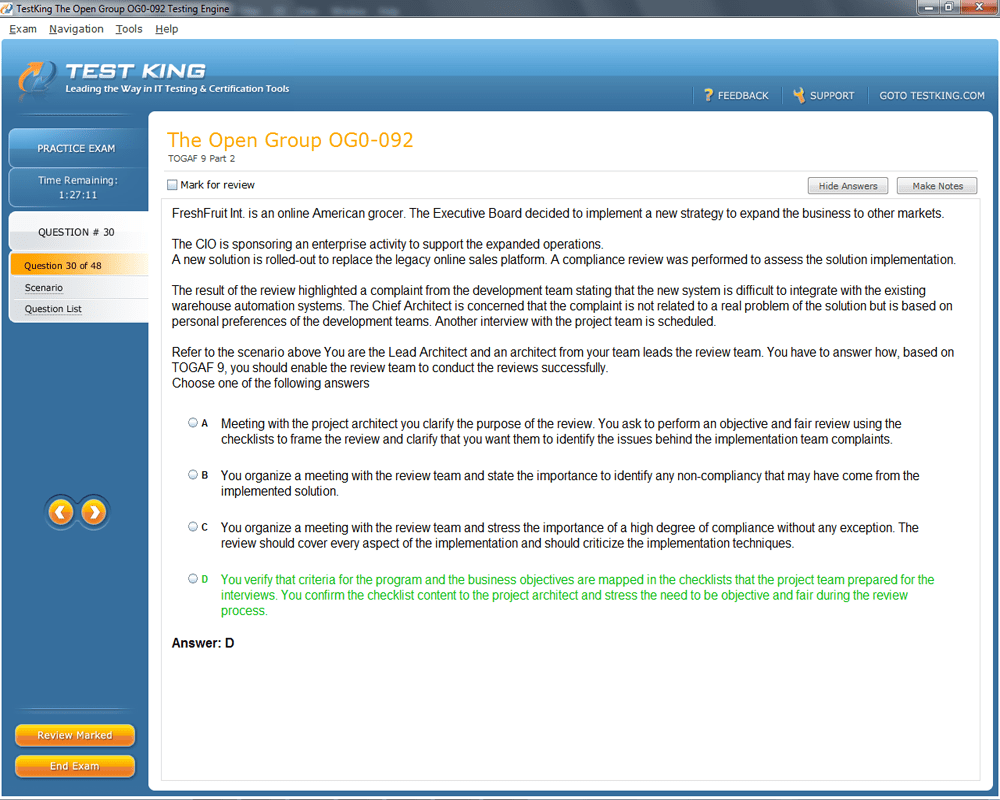1000x800 pixels.
Task: Click answer B text about non-compliancy
Action: point(570,484)
